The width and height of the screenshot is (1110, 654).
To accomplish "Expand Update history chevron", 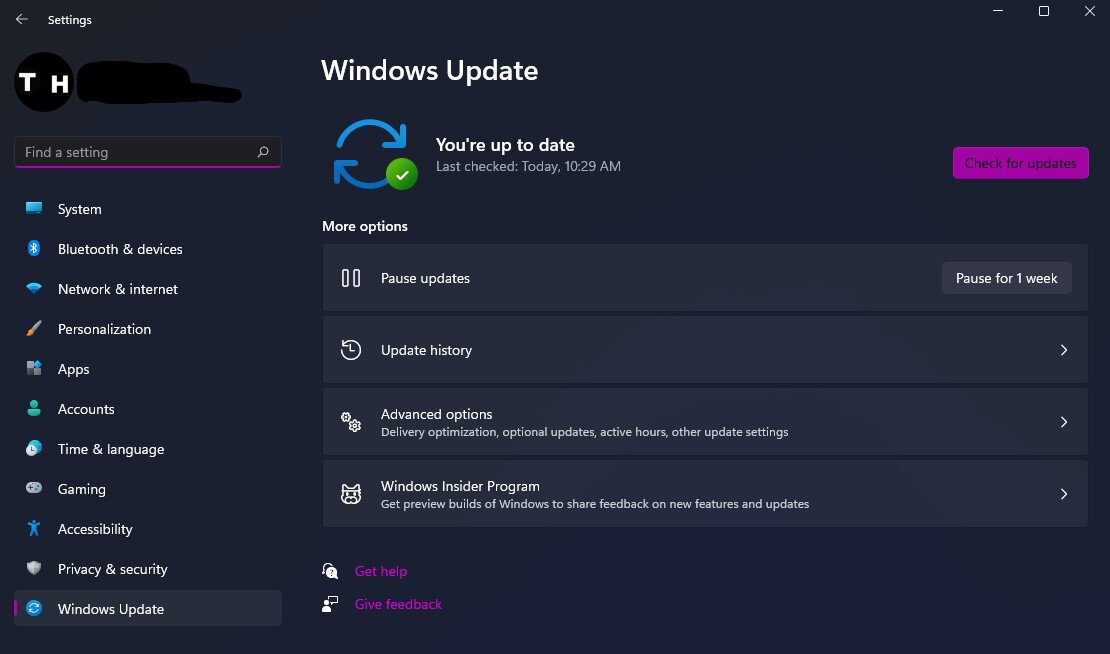I will point(1063,350).
